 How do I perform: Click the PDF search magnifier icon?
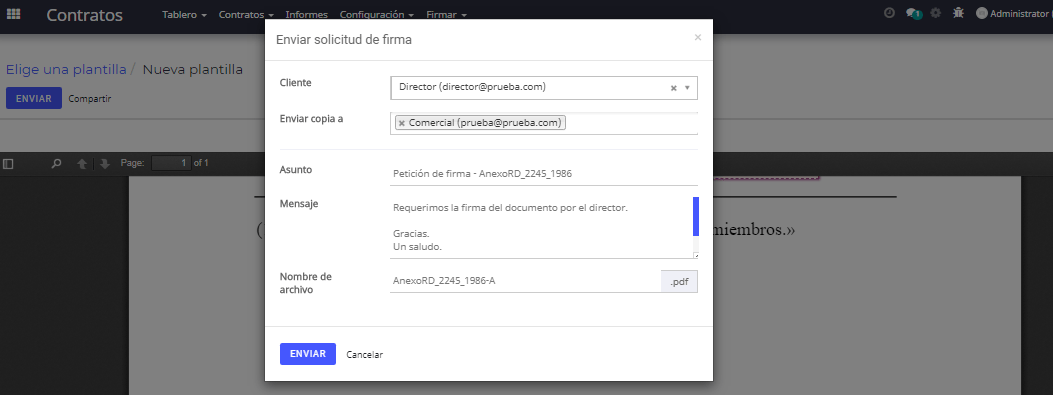(57, 163)
